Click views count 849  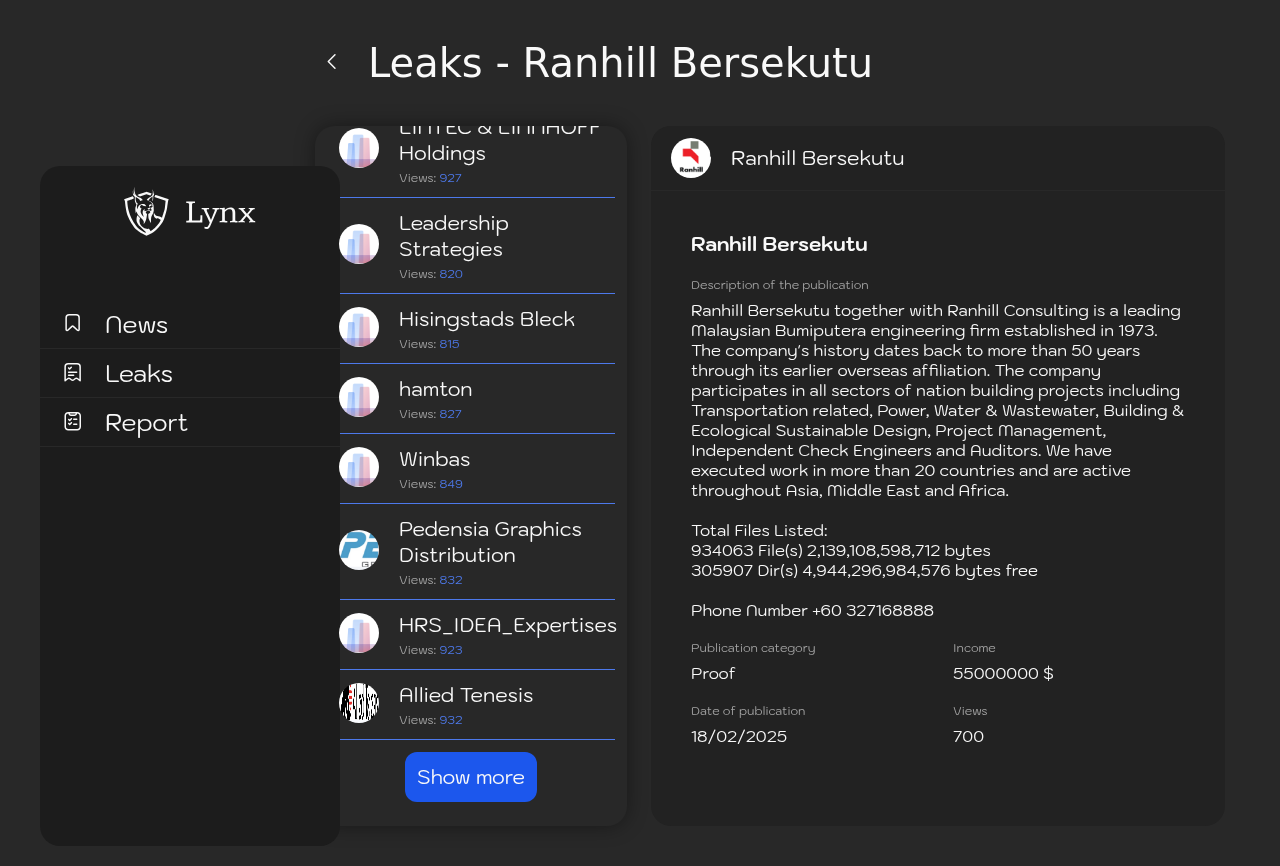tap(451, 484)
